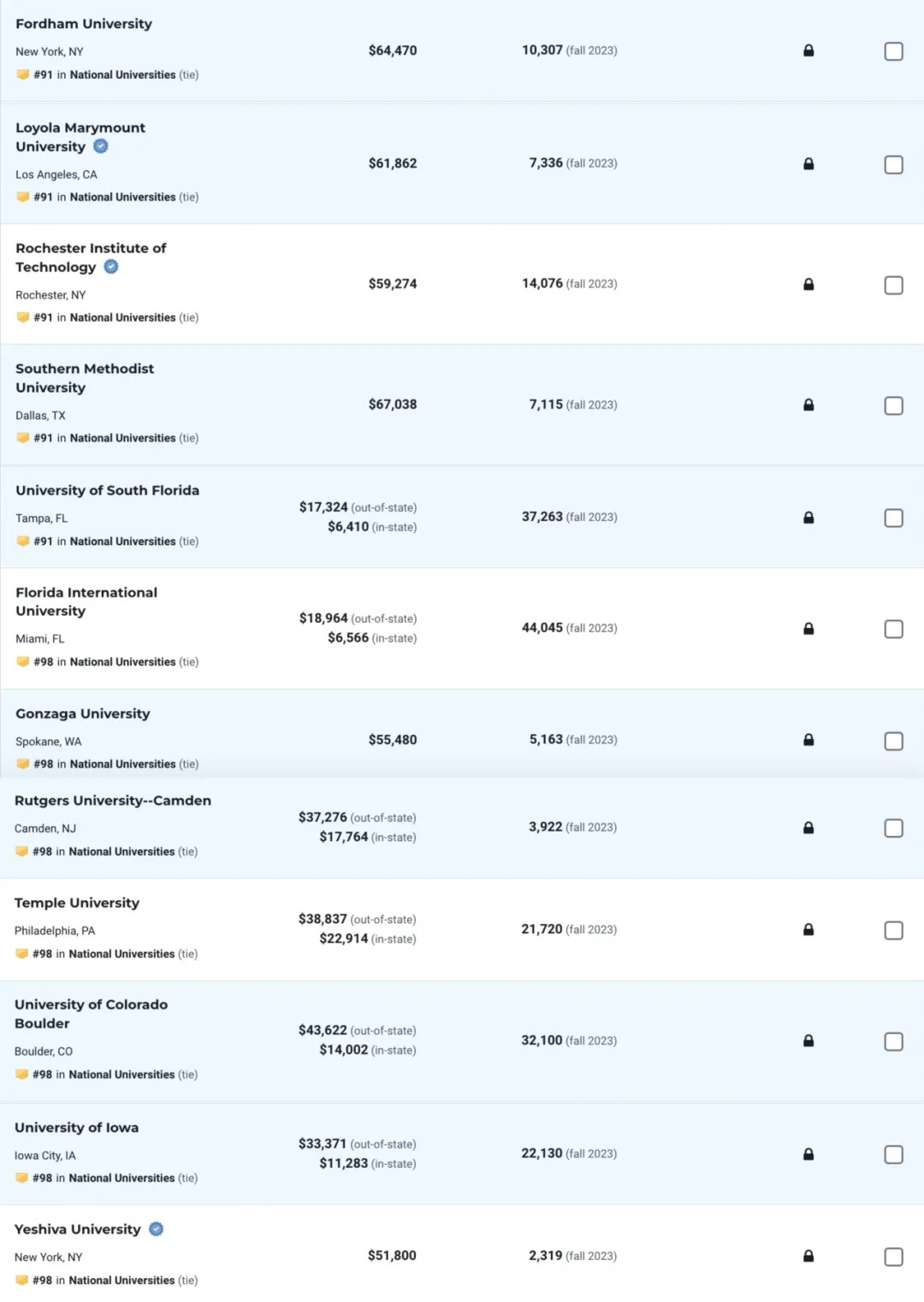924x1302 pixels.
Task: Click the lock icon for Loyola Marymount University
Action: tap(808, 163)
